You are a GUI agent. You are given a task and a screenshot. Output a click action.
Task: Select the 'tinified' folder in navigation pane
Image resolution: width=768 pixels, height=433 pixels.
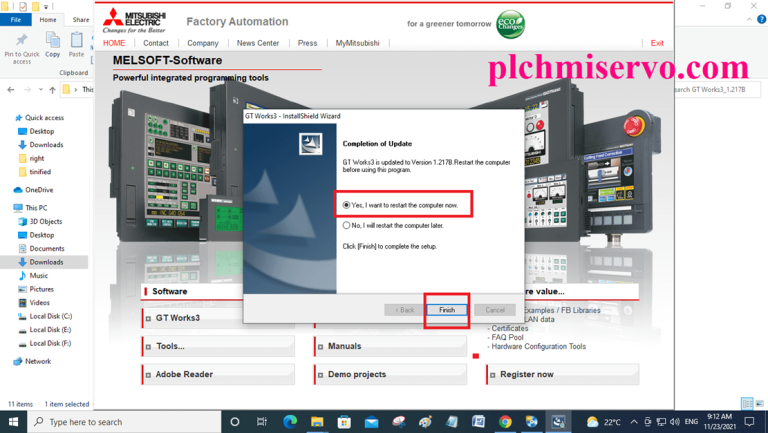(34, 172)
